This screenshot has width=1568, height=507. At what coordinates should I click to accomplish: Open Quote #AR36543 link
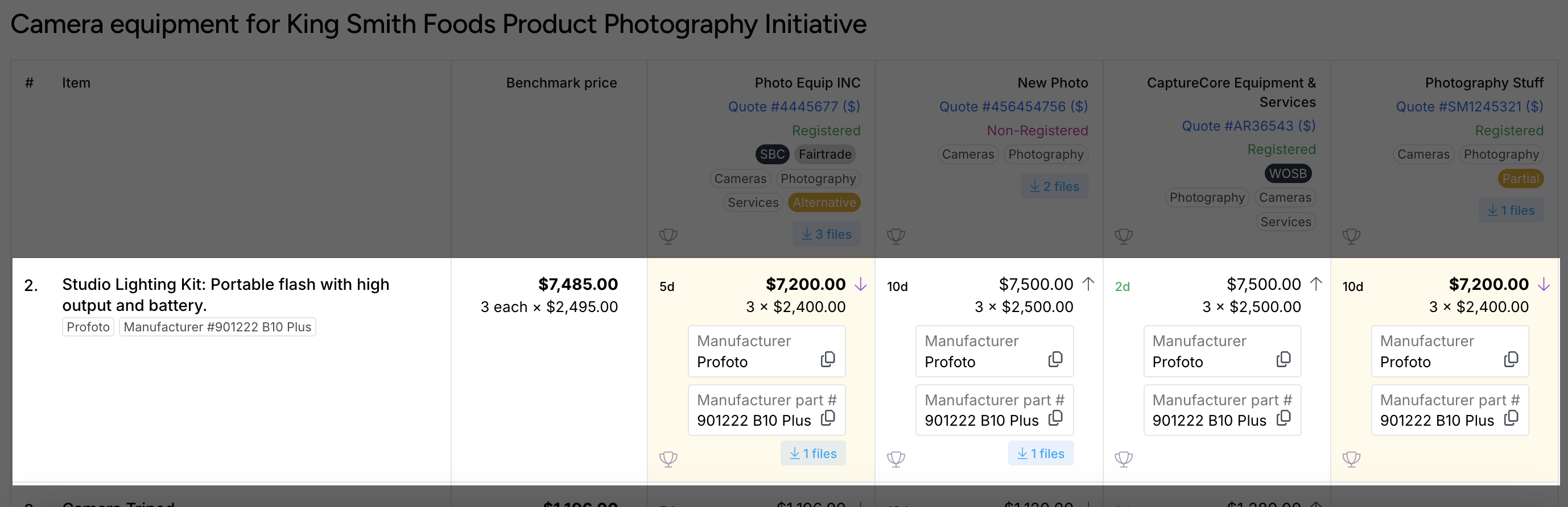[1248, 126]
